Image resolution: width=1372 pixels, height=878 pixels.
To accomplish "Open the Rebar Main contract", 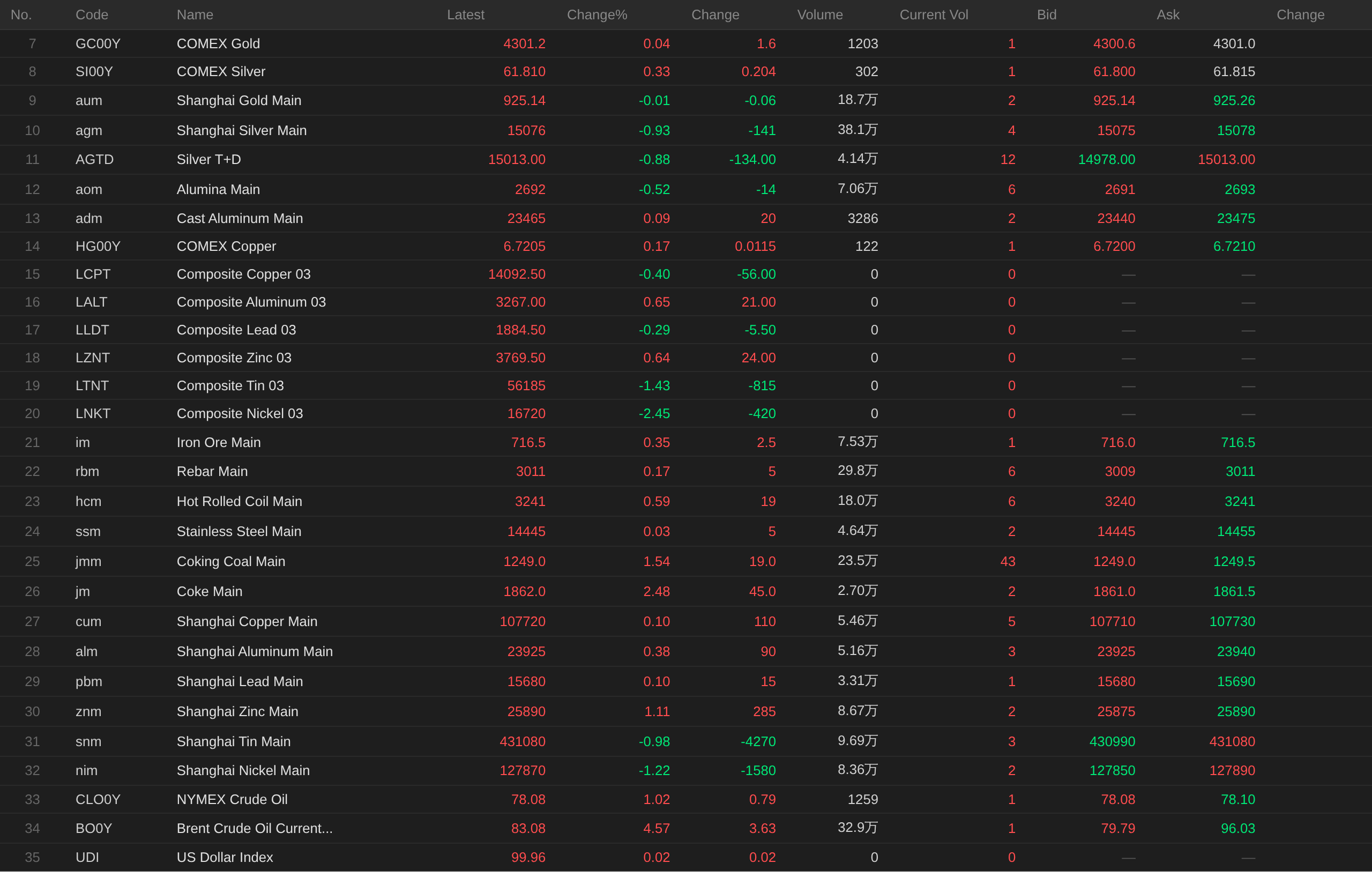I will click(x=212, y=473).
